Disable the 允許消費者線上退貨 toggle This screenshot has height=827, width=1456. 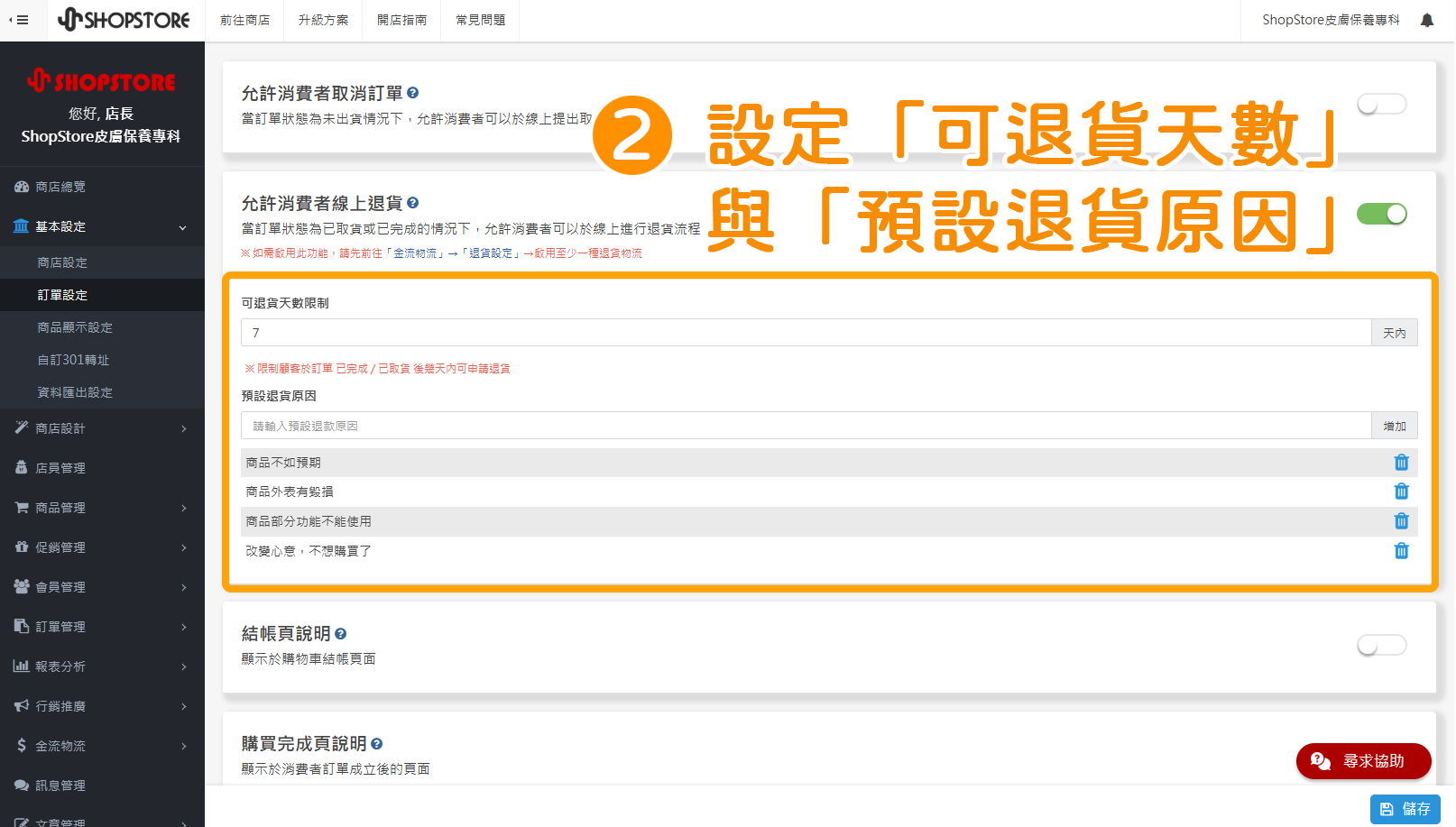tap(1381, 214)
